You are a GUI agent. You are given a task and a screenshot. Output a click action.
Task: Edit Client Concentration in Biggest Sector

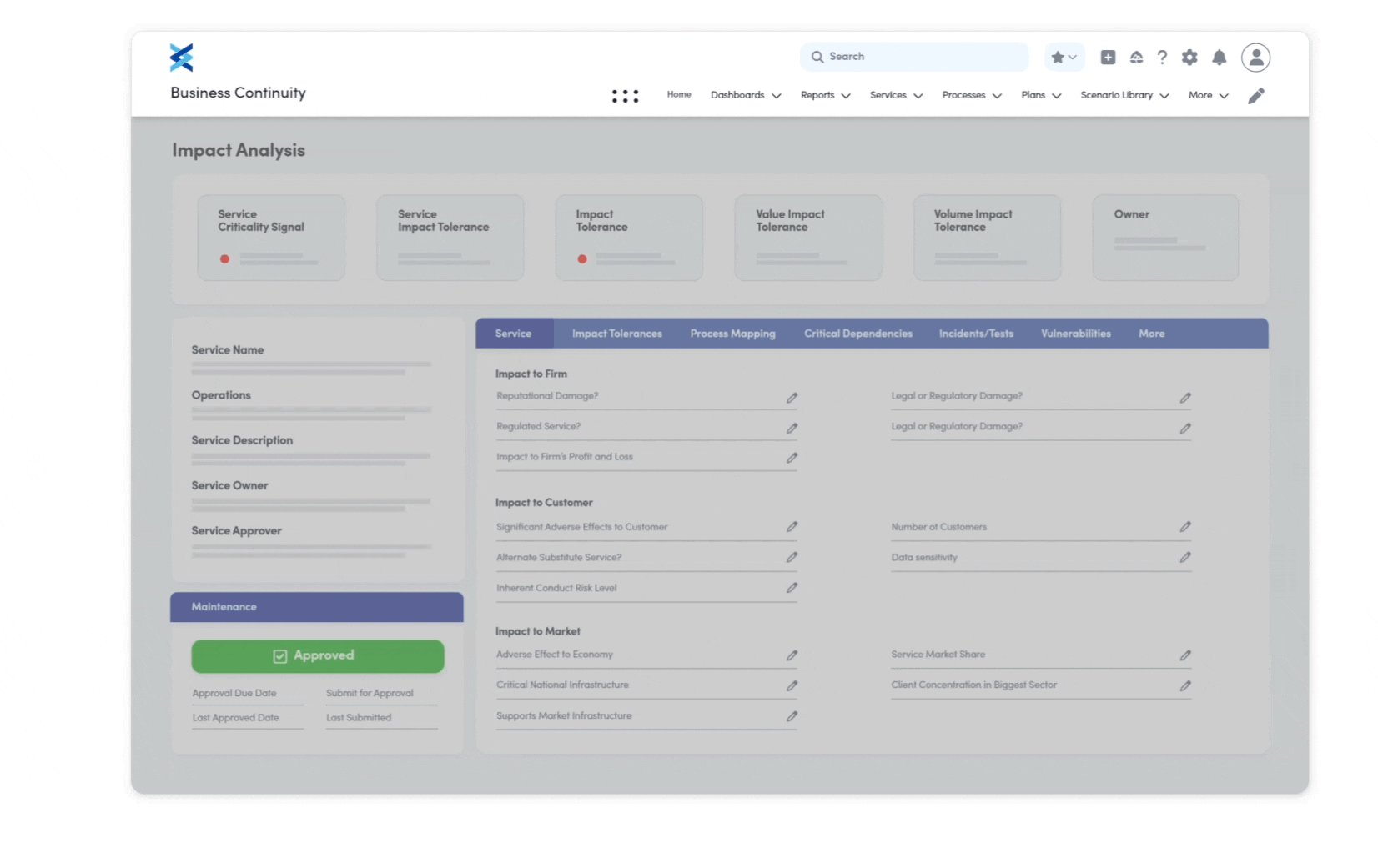1185,685
